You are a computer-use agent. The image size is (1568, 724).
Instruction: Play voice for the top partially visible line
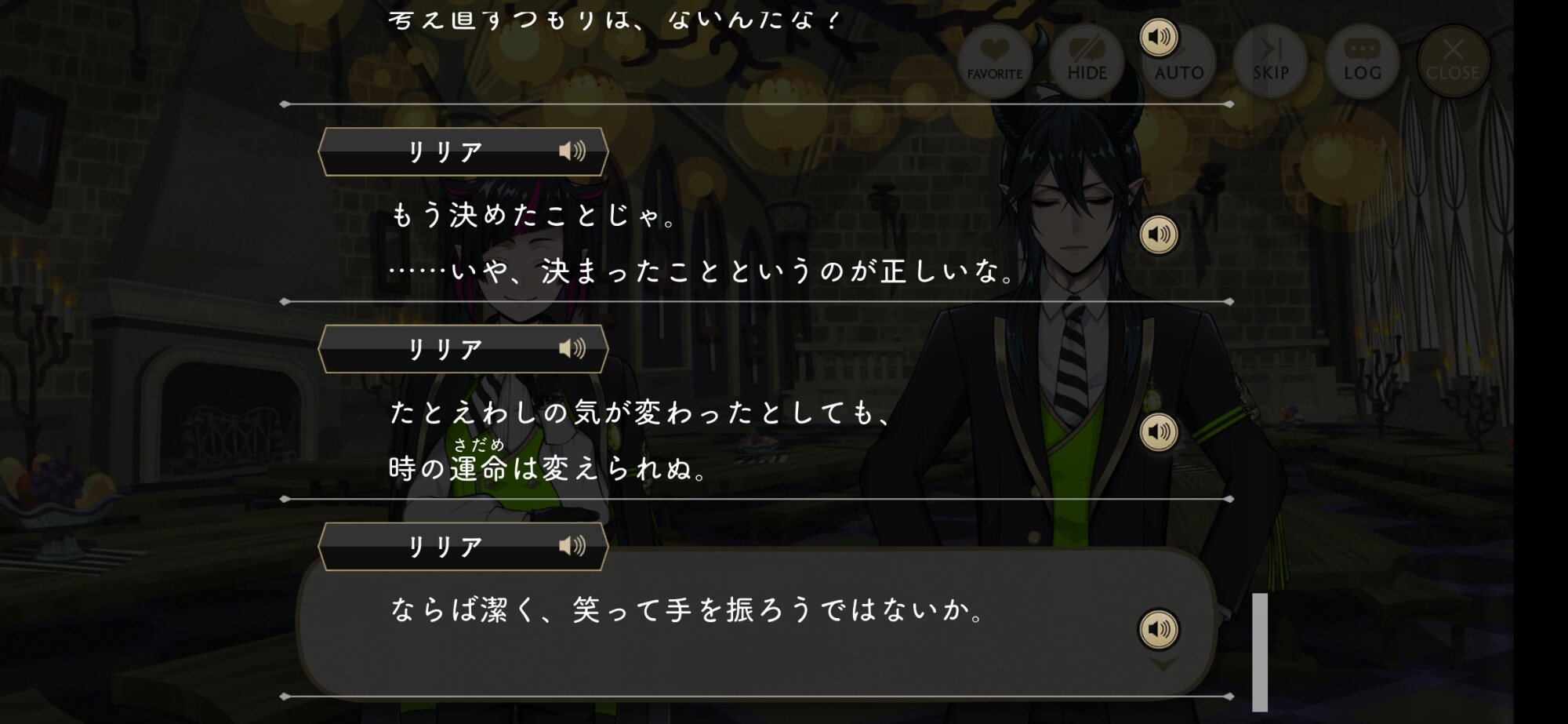pyautogui.click(x=1159, y=37)
